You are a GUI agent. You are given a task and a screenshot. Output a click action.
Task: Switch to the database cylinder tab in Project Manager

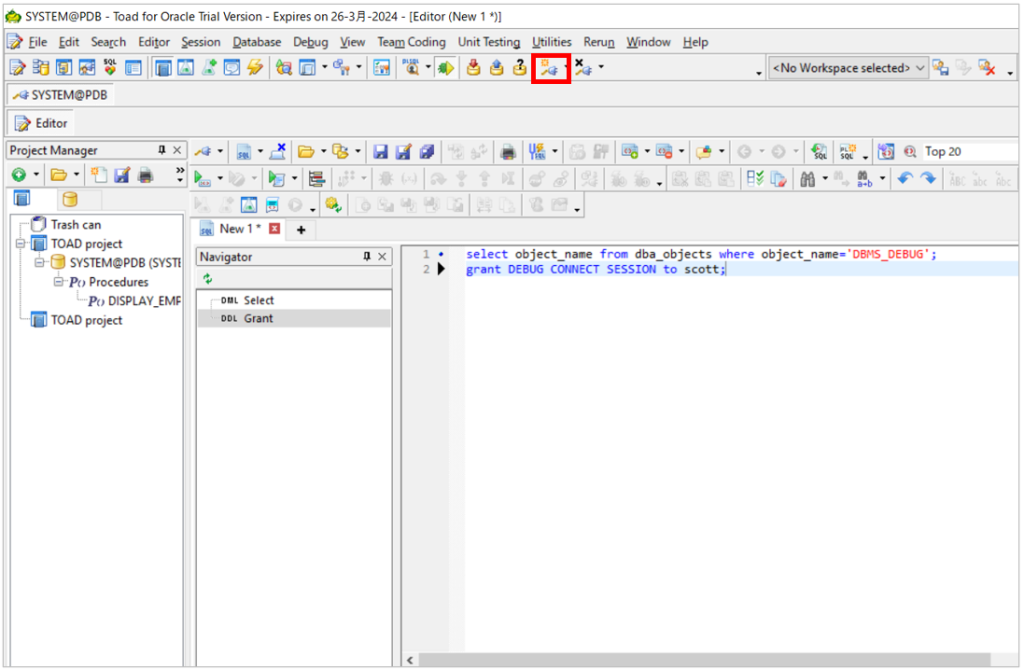tap(70, 199)
